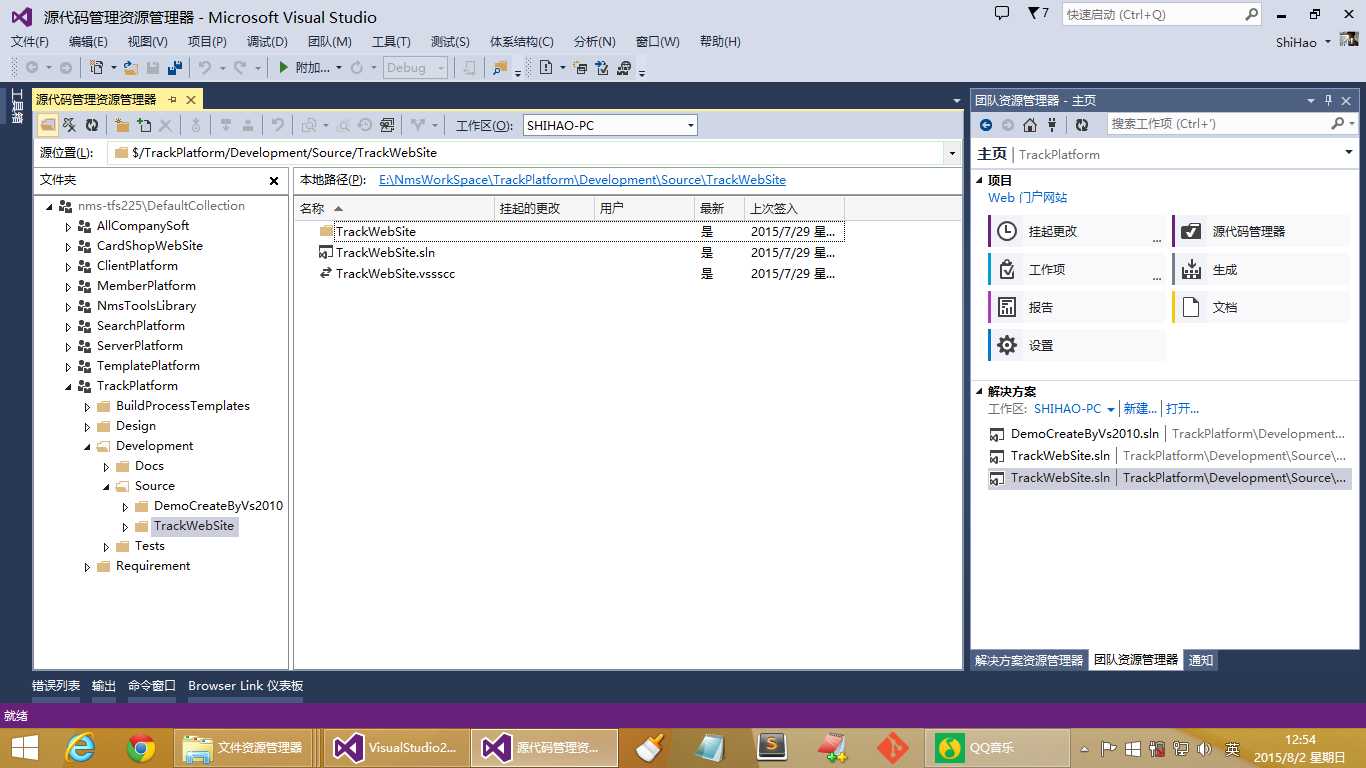Expand the CardShopWebSite tree node
Viewport: 1366px width, 768px height.
click(x=69, y=246)
